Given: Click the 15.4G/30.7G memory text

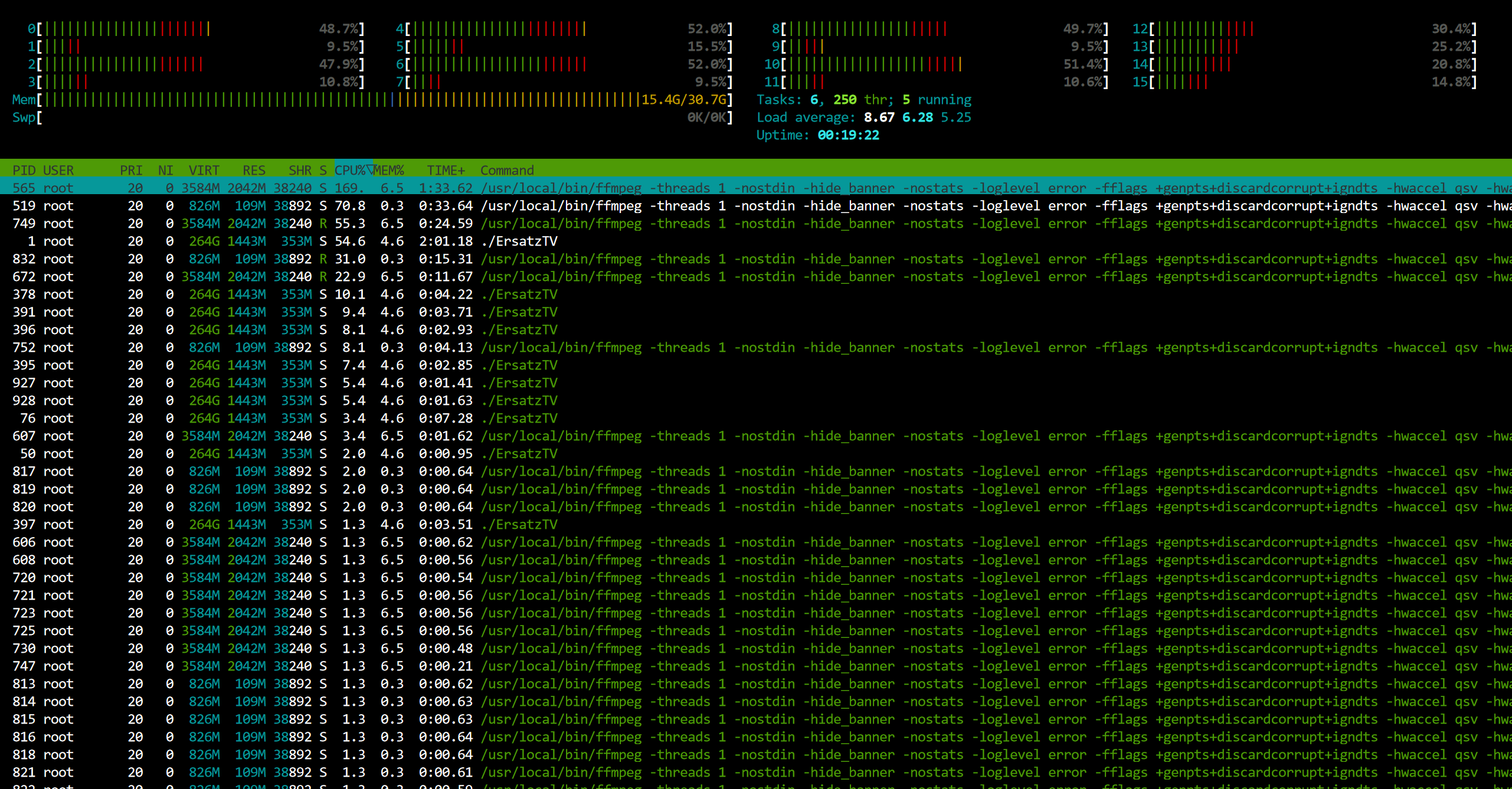Looking at the screenshot, I should point(684,100).
